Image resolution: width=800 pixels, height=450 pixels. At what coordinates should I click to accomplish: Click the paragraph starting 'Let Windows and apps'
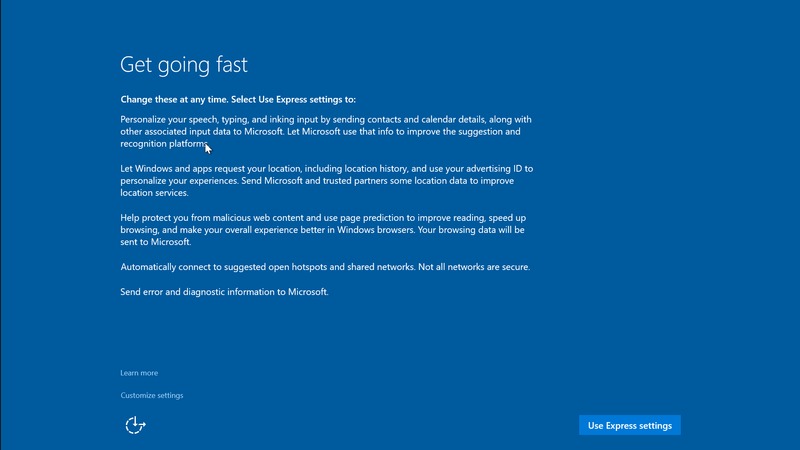[327, 180]
